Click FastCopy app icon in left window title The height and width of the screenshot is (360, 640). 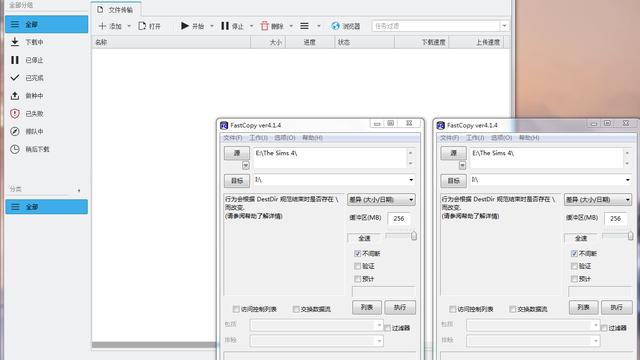pos(224,125)
